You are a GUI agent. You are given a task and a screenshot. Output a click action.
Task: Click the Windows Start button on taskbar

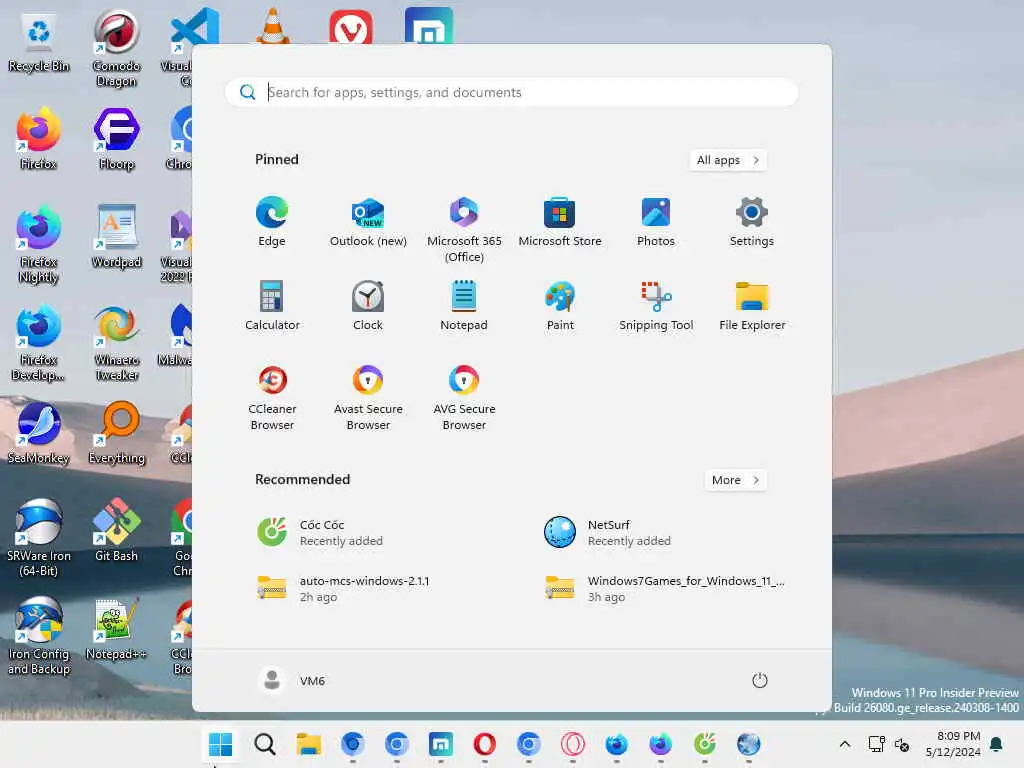220,744
